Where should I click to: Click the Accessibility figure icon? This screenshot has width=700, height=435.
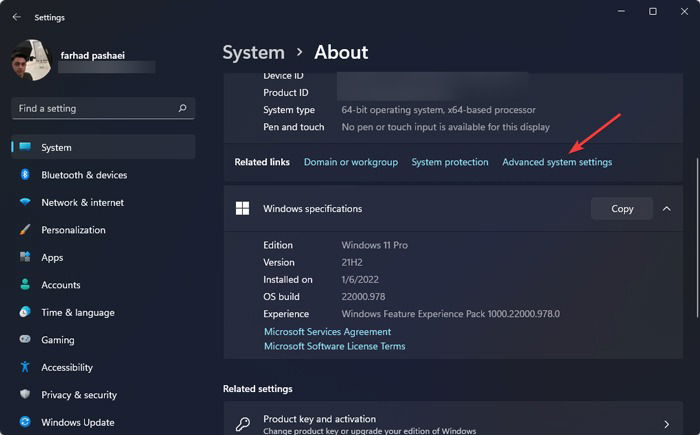[x=25, y=367]
